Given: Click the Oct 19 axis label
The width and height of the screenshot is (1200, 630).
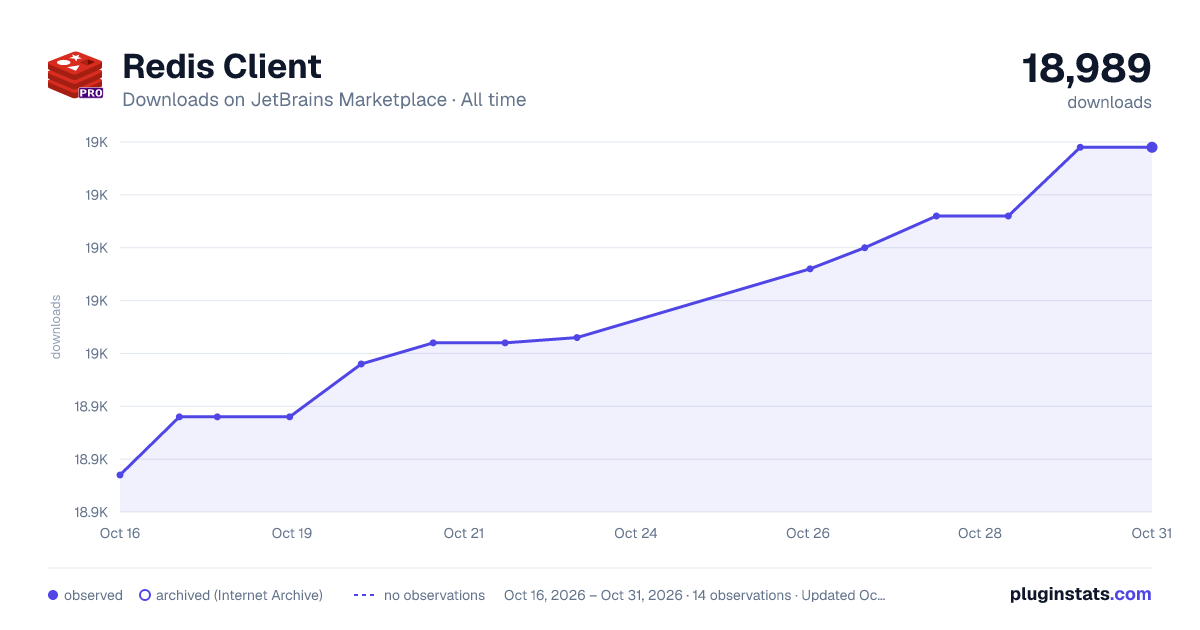Looking at the screenshot, I should [292, 533].
